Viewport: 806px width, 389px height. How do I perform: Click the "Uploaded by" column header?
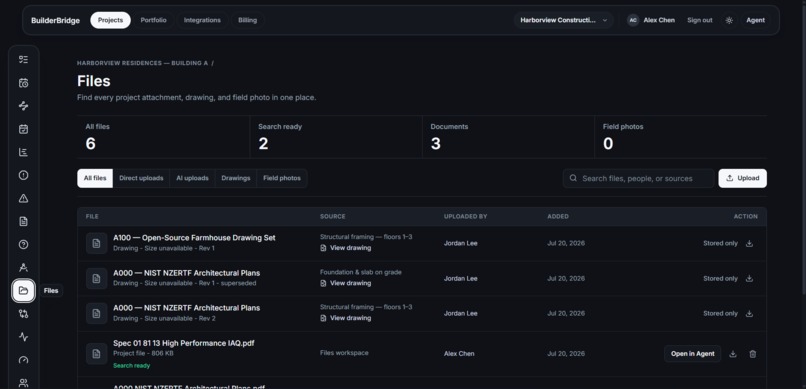465,217
